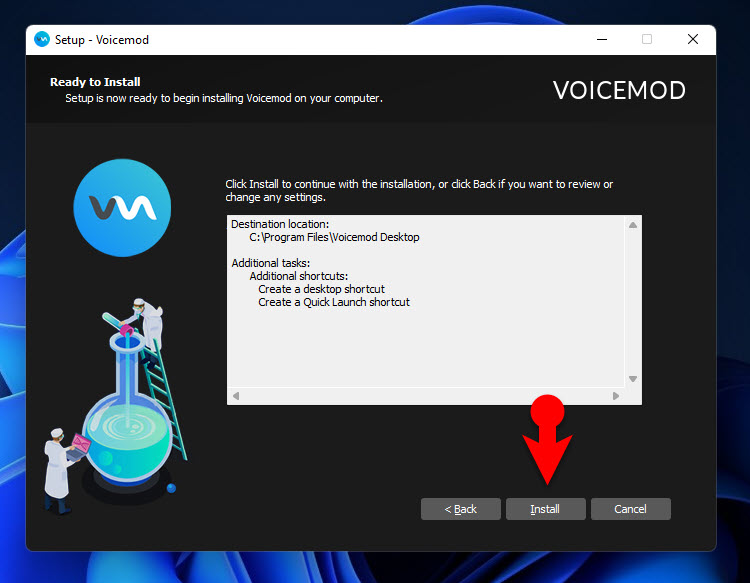The image size is (750, 583).
Task: Close the Setup - Voicemod window
Action: click(x=693, y=39)
